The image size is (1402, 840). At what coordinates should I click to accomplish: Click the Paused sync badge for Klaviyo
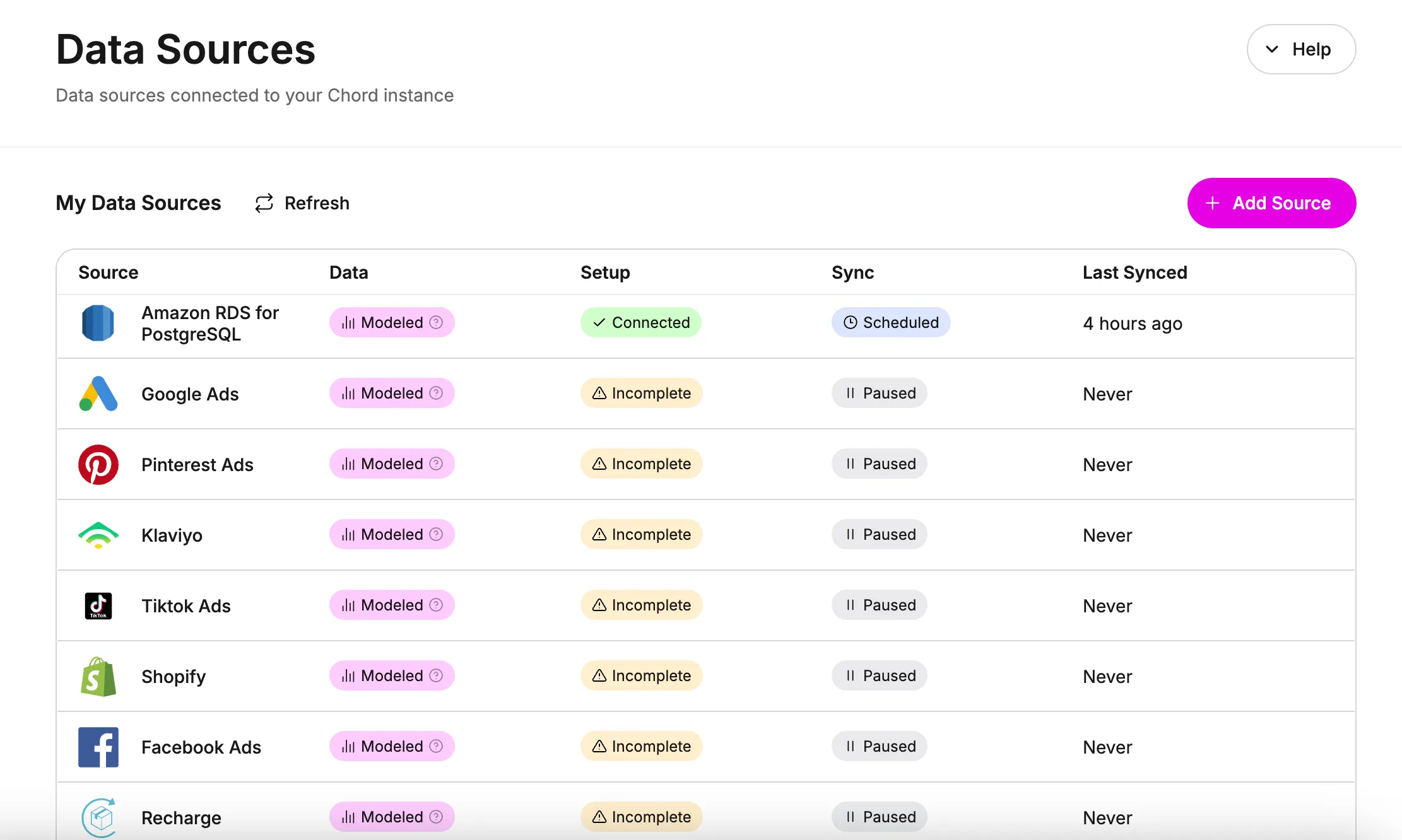pyautogui.click(x=879, y=534)
